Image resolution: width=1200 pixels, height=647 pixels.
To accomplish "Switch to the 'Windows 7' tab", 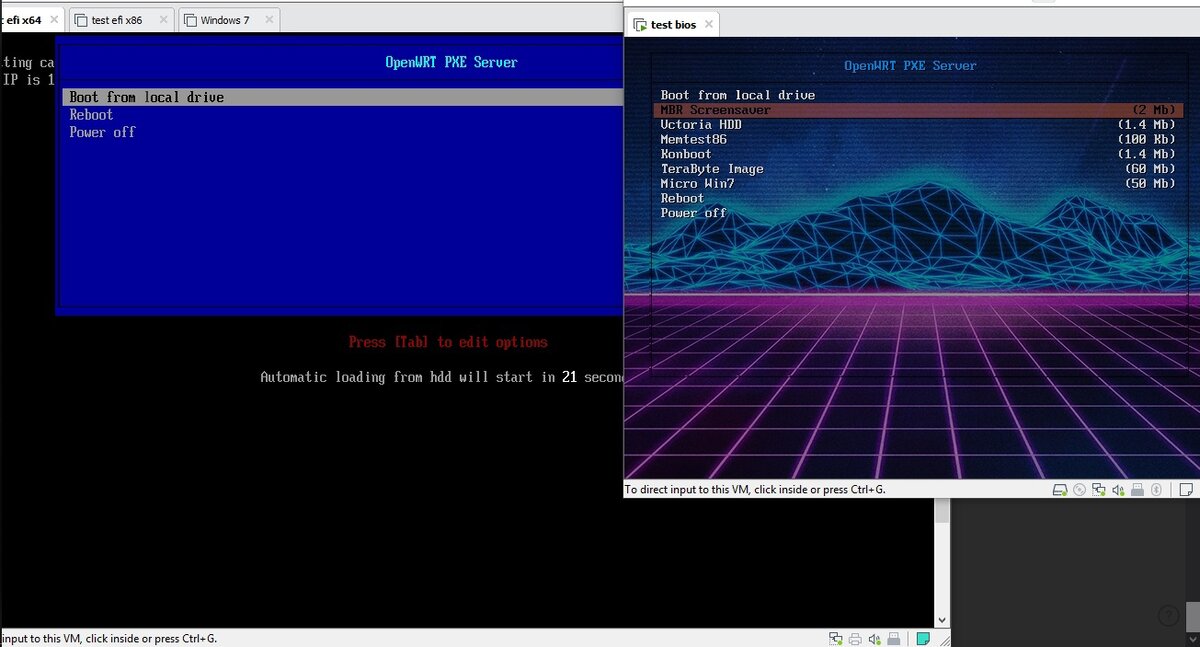I will pos(229,19).
